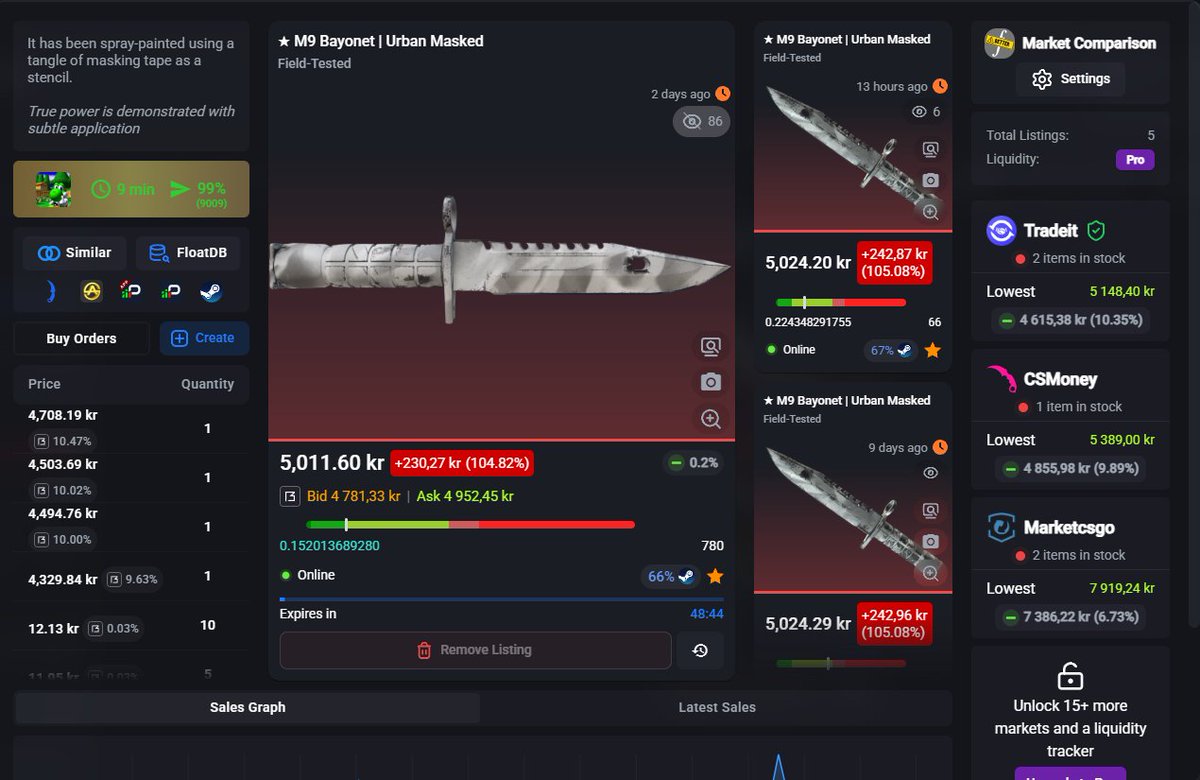Click the float bar on the main listing

470,524
